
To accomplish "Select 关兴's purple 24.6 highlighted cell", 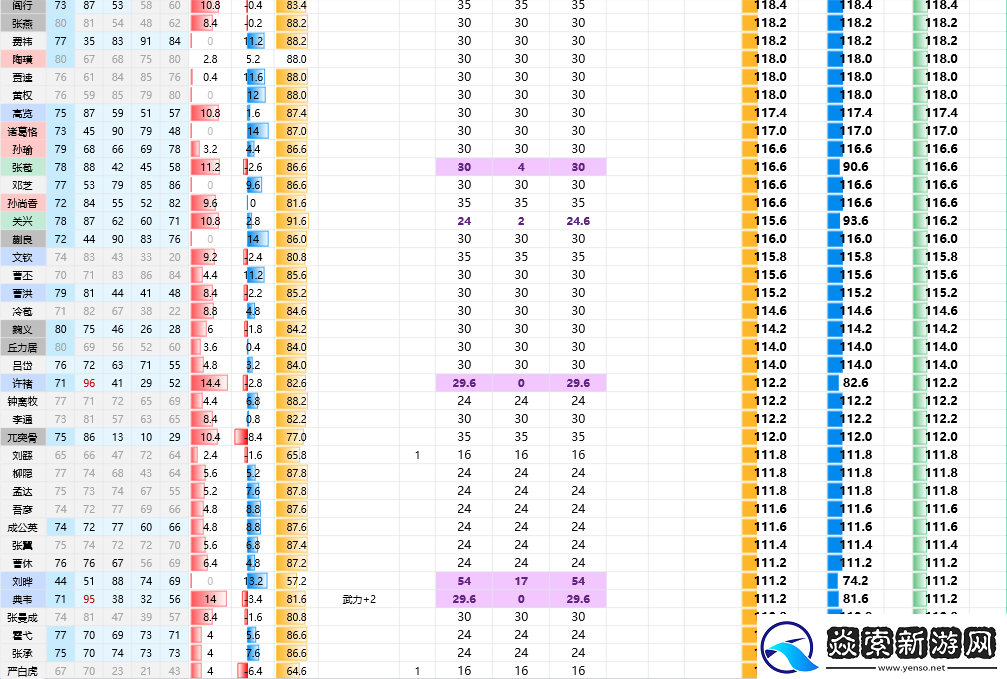I will 578,221.
